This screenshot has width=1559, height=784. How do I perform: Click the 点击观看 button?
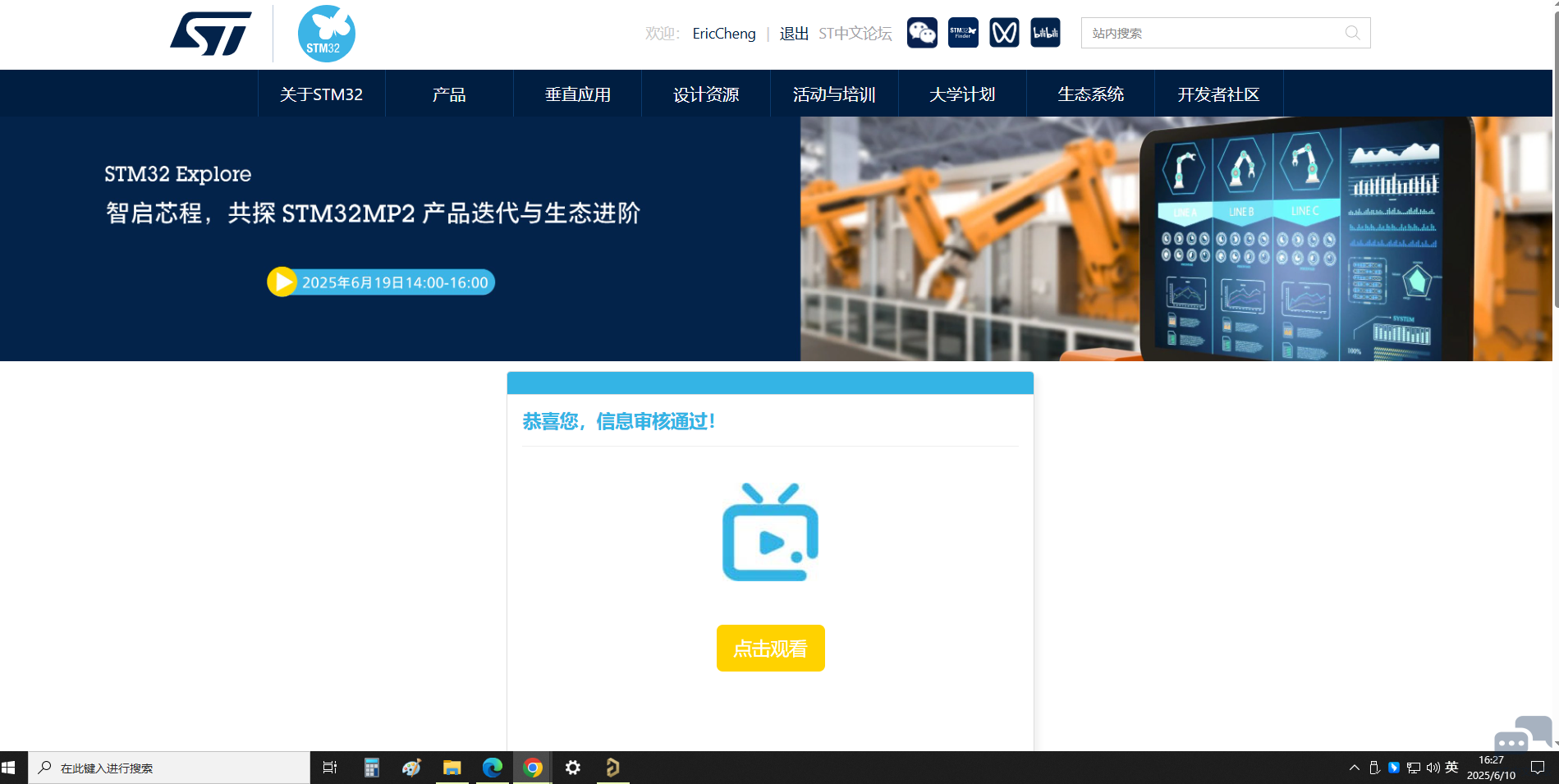770,648
